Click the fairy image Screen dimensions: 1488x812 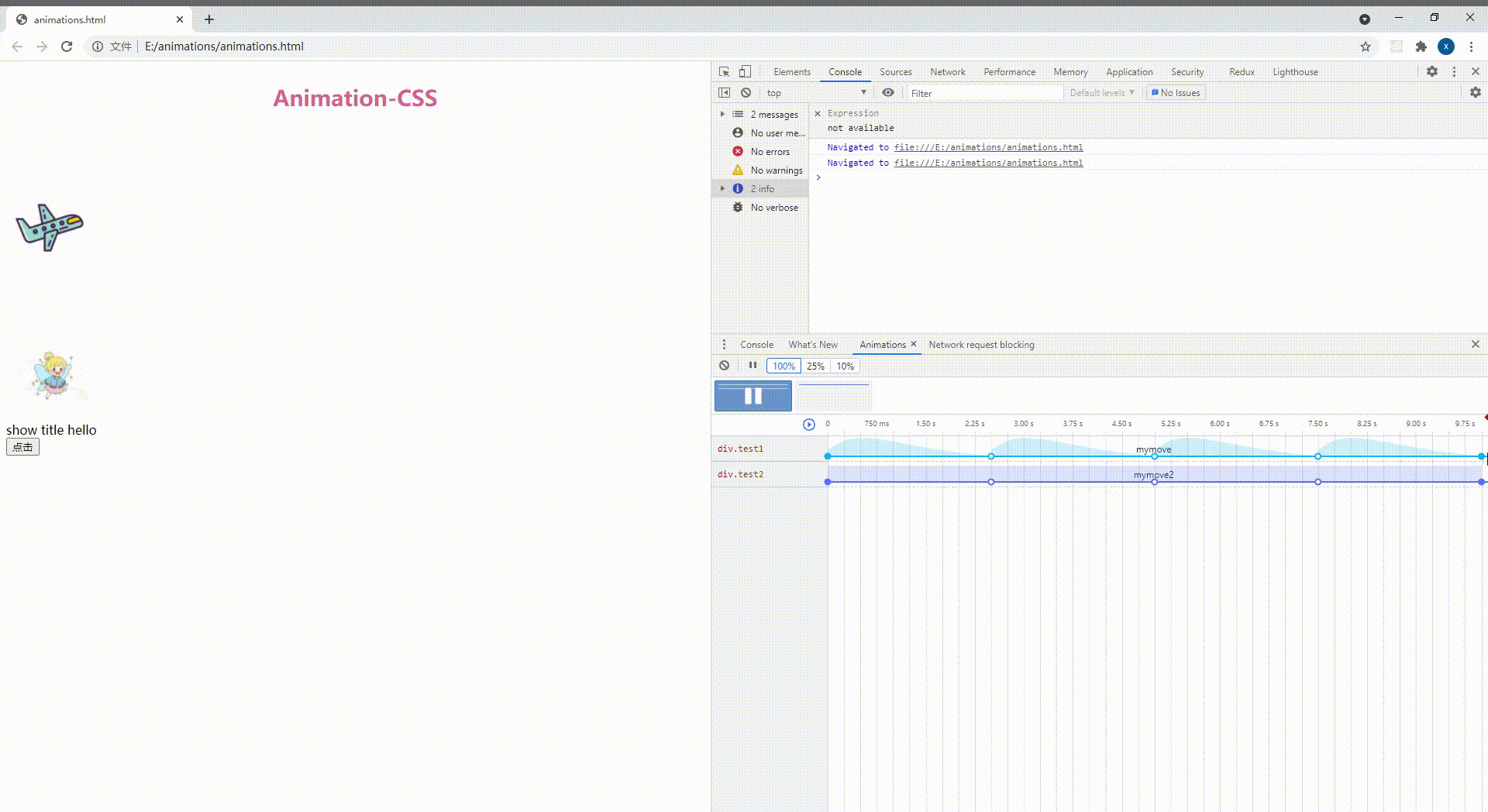(x=53, y=376)
